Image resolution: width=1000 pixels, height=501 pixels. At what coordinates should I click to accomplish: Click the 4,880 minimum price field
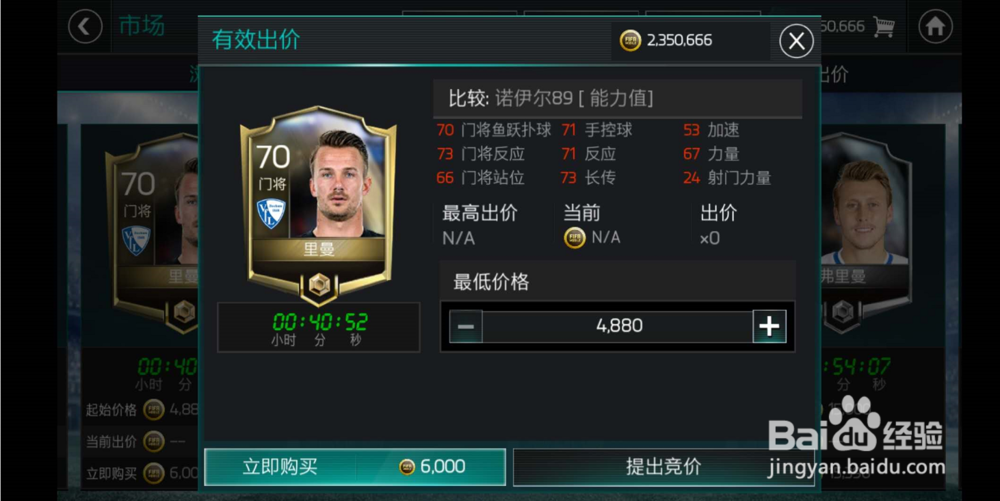pyautogui.click(x=617, y=326)
